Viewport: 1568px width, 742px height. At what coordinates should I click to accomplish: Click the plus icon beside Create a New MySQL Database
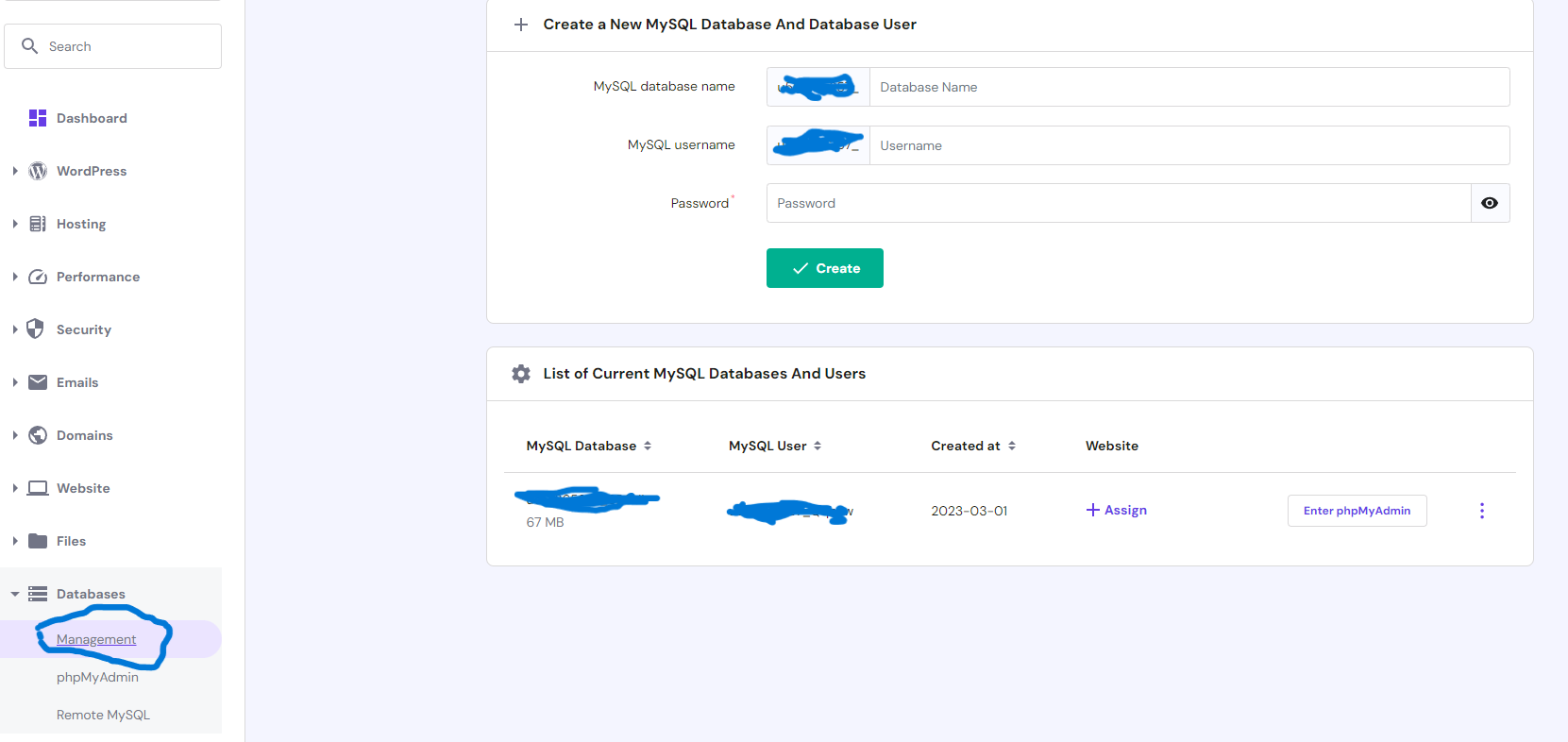(521, 25)
